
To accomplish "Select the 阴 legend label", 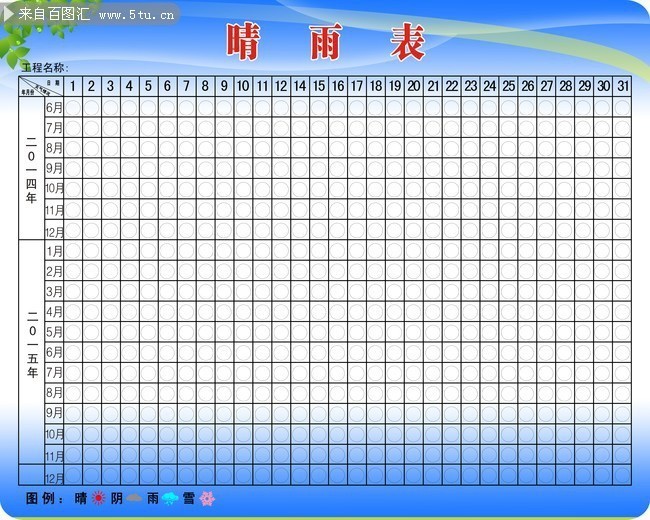I will (117, 498).
